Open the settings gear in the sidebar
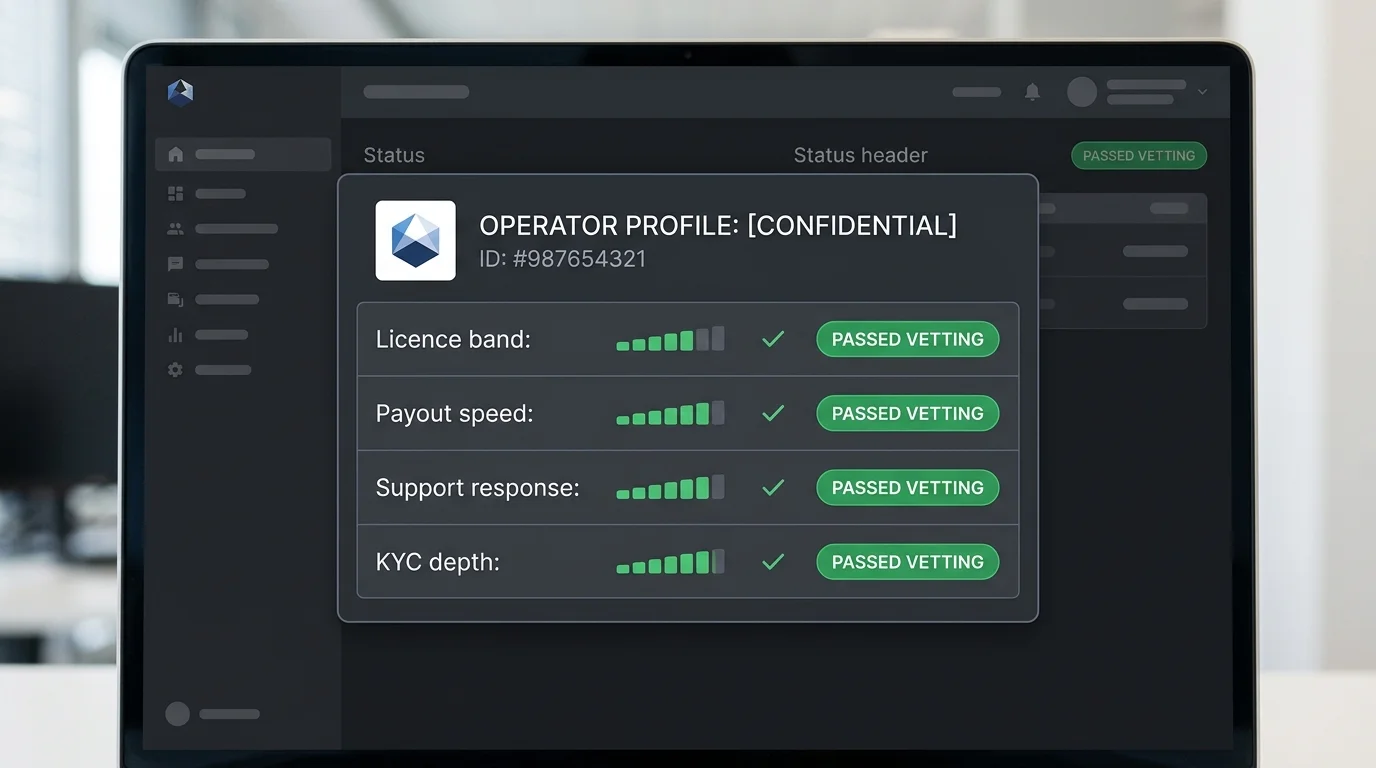 coord(176,370)
